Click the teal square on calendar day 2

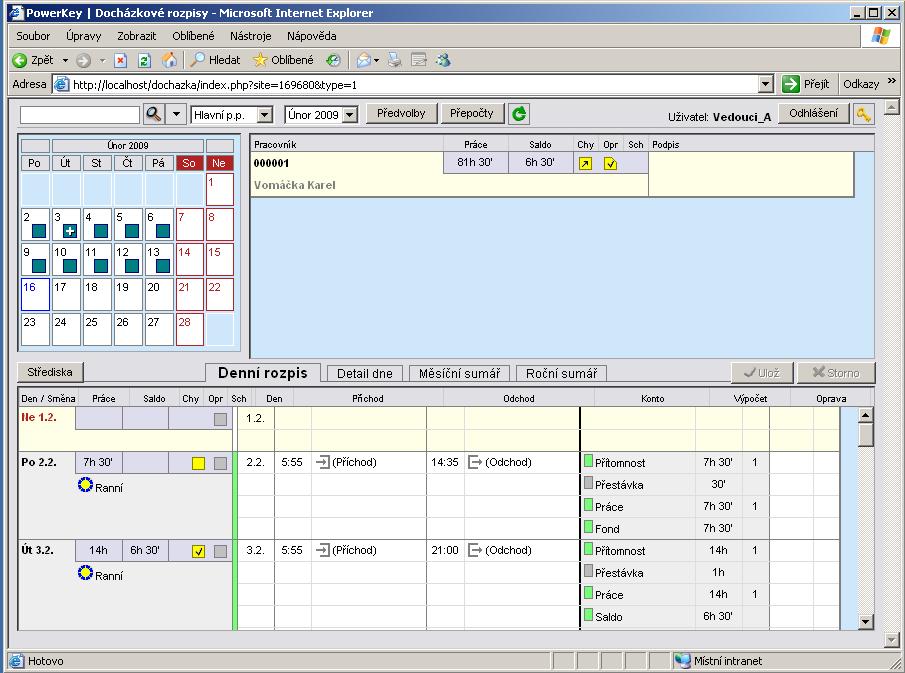pyautogui.click(x=39, y=231)
